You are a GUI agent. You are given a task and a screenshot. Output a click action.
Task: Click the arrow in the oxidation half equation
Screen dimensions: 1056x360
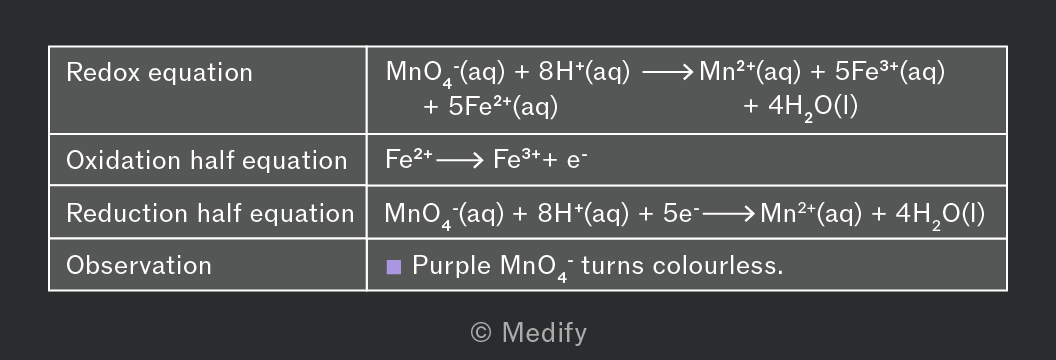459,161
